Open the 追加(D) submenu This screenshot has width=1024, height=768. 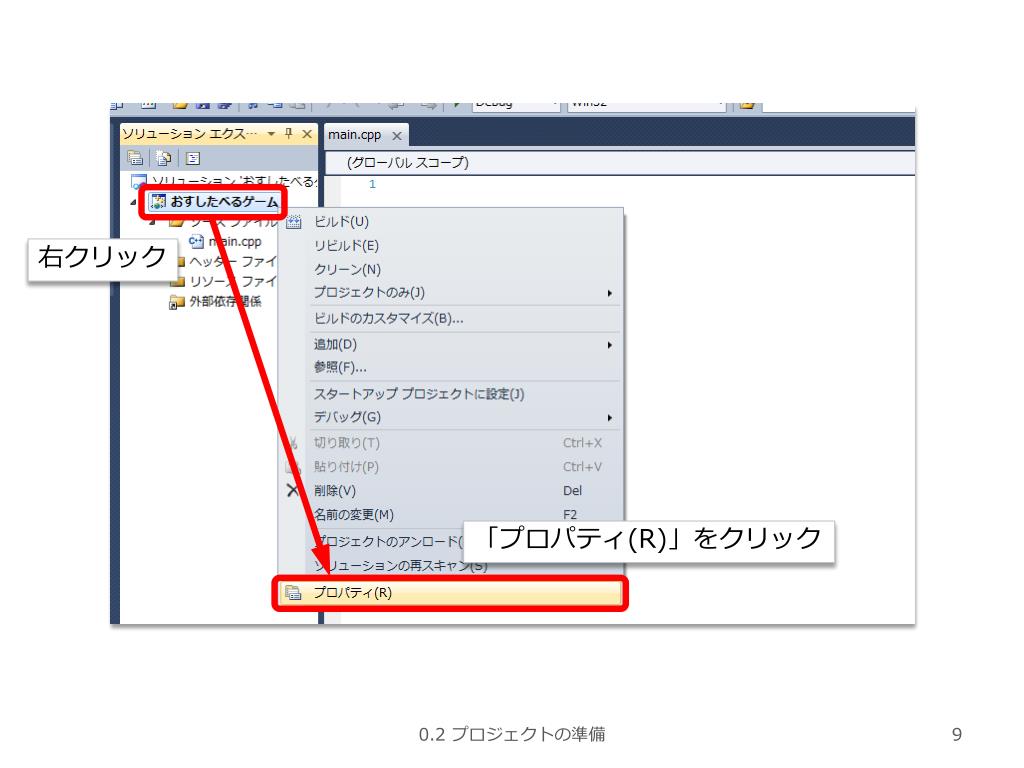tap(451, 344)
